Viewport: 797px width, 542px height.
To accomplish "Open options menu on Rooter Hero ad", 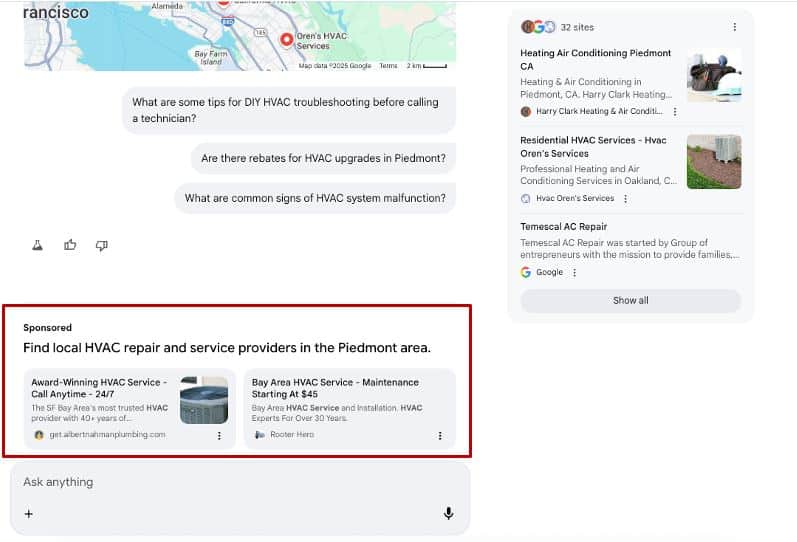I will (x=440, y=435).
